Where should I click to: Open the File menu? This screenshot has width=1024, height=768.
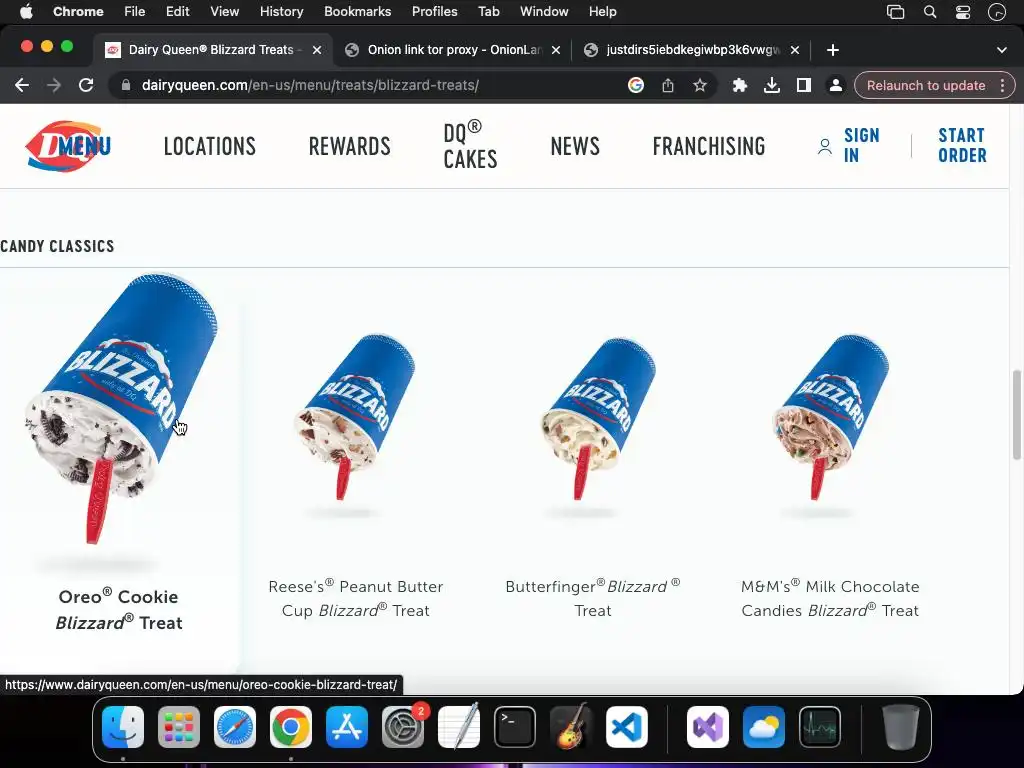coord(135,12)
